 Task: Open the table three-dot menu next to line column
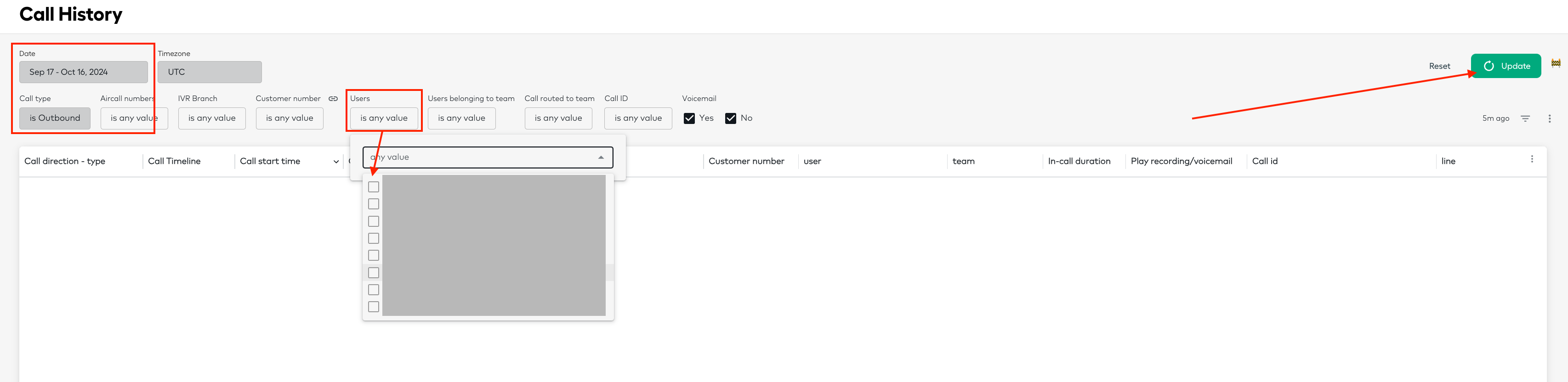point(1532,159)
